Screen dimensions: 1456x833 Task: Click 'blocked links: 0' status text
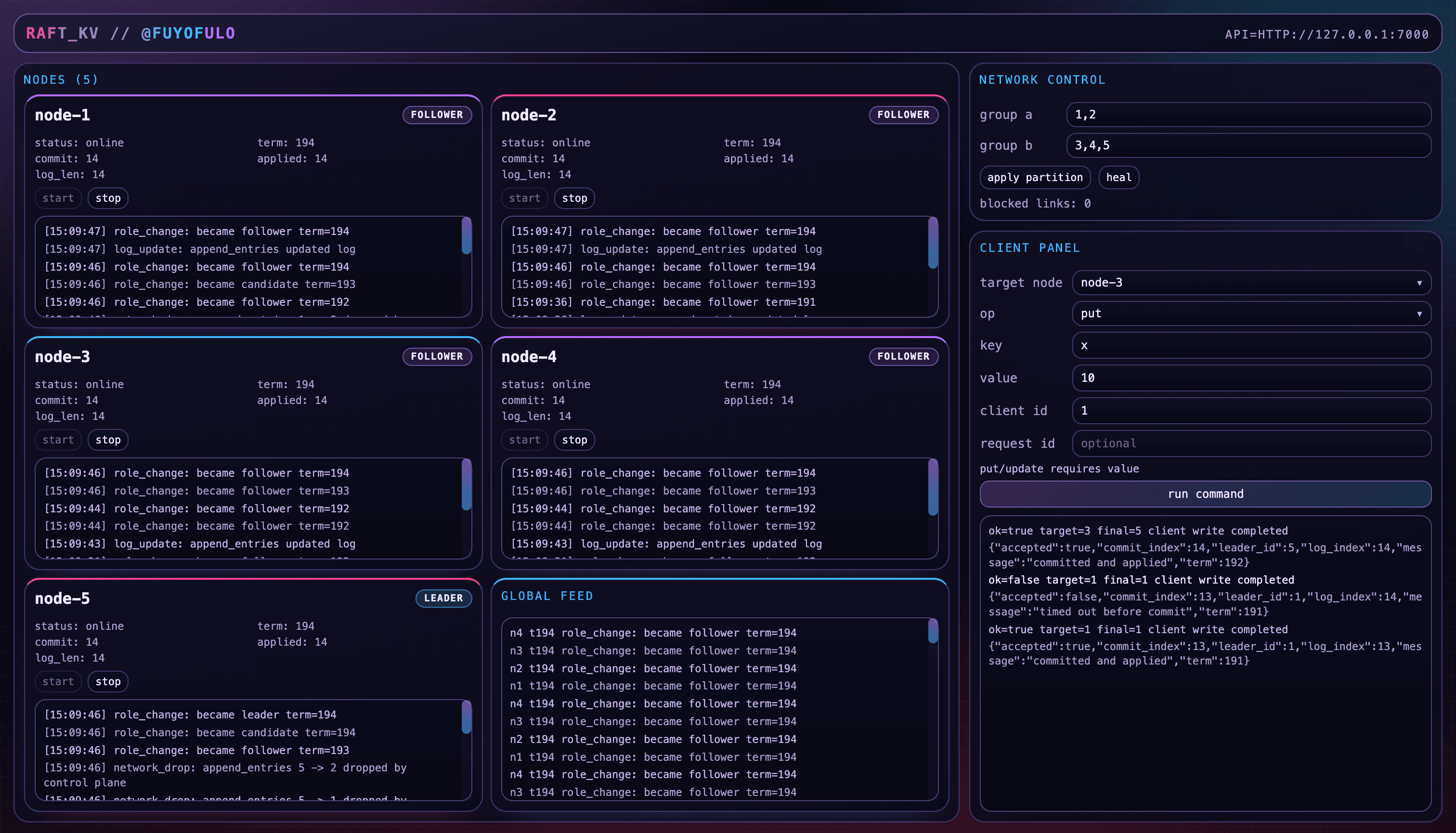pyautogui.click(x=1035, y=204)
